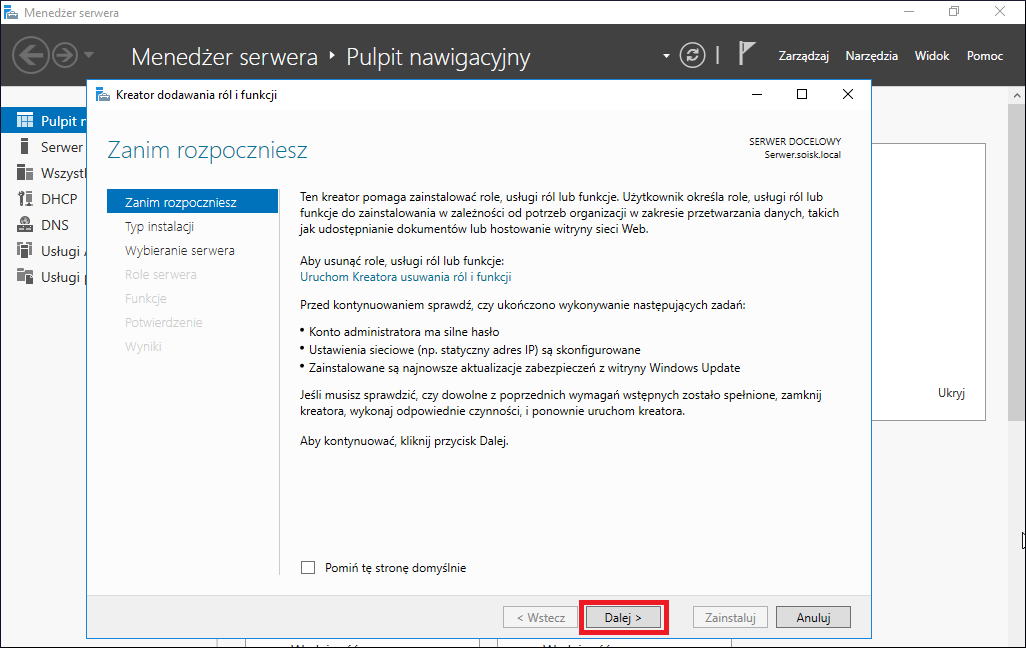Click the Anuluj button
This screenshot has height=648, width=1026.
pyautogui.click(x=813, y=617)
